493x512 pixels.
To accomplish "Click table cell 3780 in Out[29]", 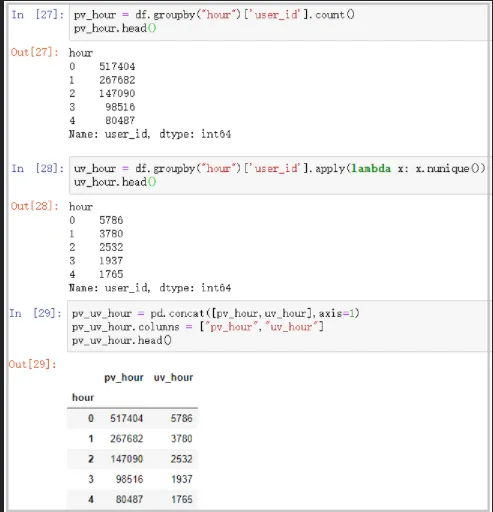I will [182, 439].
